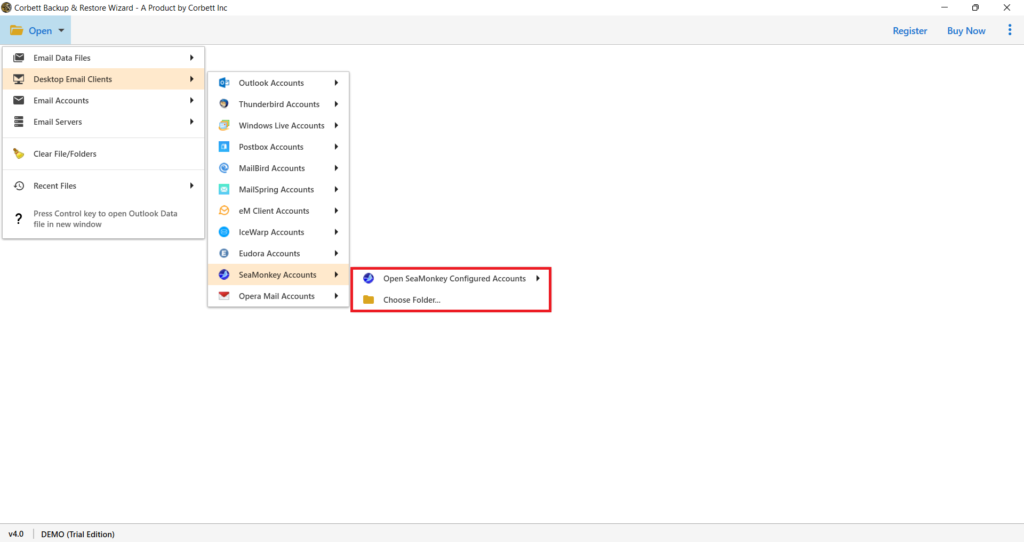This screenshot has height=542, width=1024.
Task: Click the Email Servers stack icon
Action: 18,121
